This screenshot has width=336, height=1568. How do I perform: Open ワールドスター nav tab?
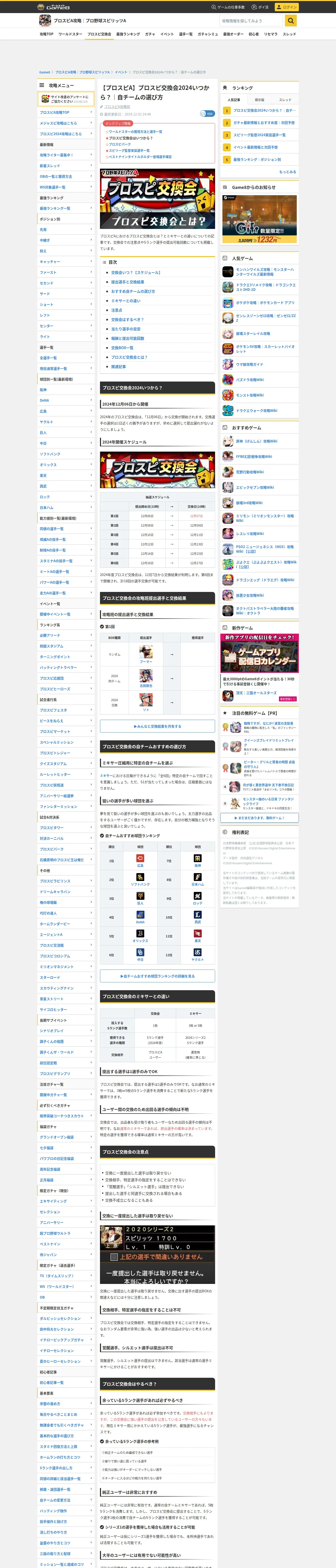70,34
